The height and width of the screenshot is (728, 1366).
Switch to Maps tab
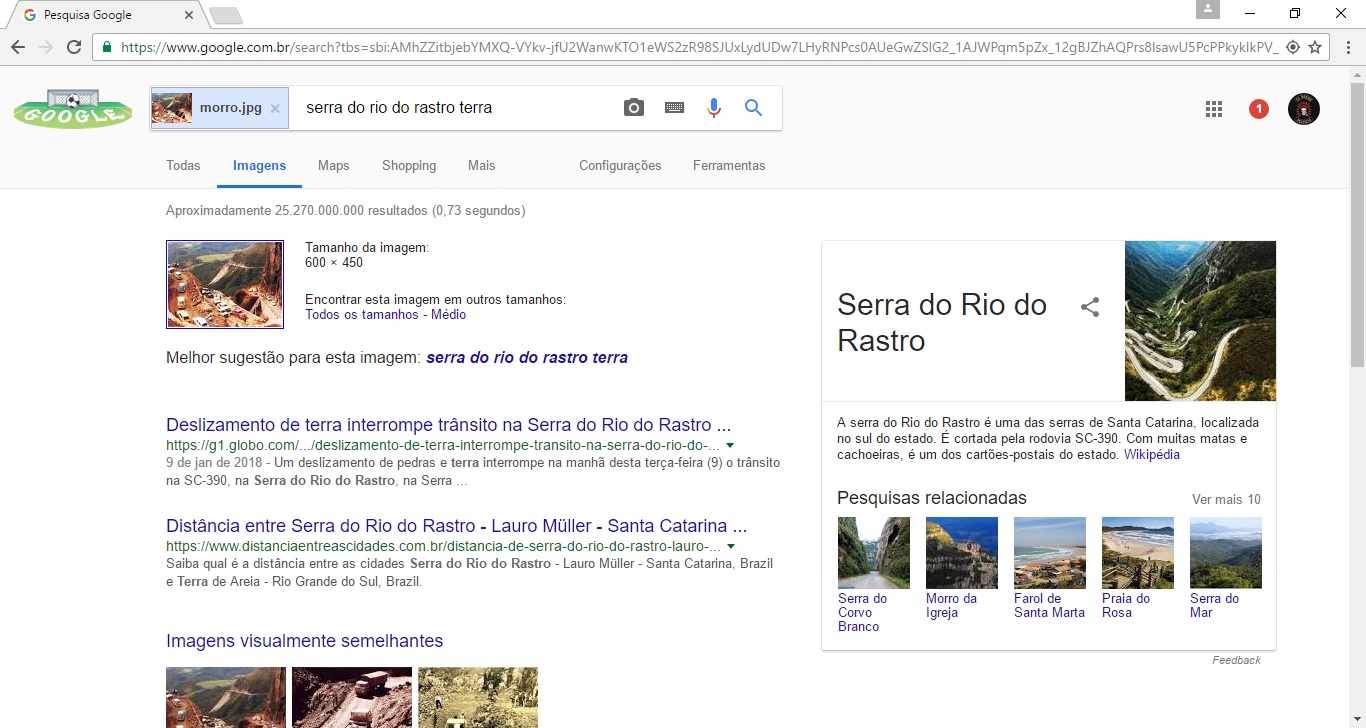point(334,166)
